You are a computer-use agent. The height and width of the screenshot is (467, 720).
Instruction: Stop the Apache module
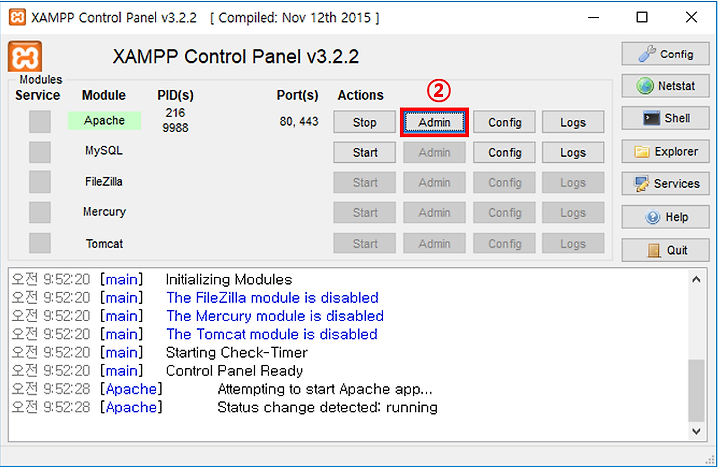[x=365, y=122]
